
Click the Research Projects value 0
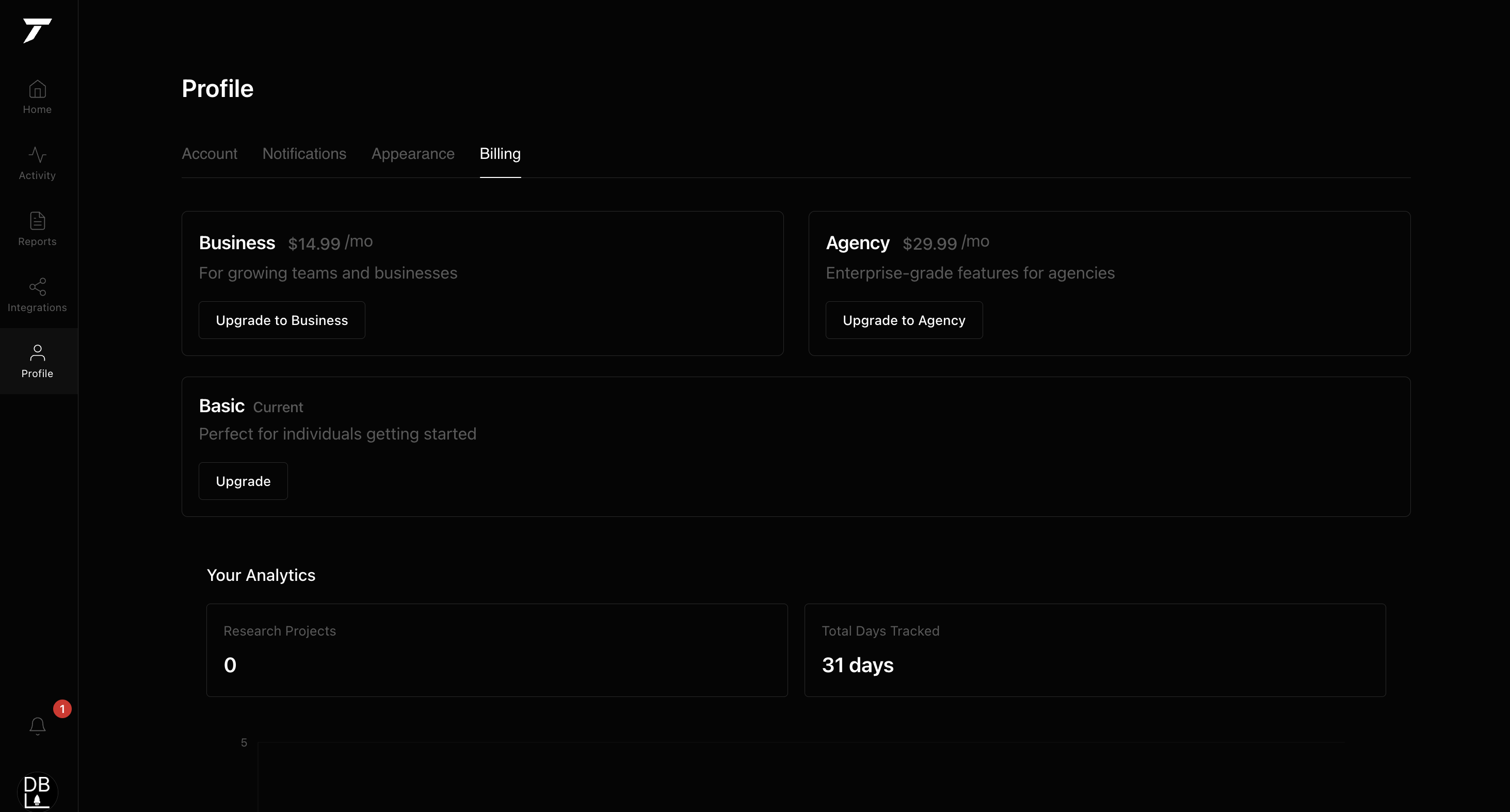point(230,665)
